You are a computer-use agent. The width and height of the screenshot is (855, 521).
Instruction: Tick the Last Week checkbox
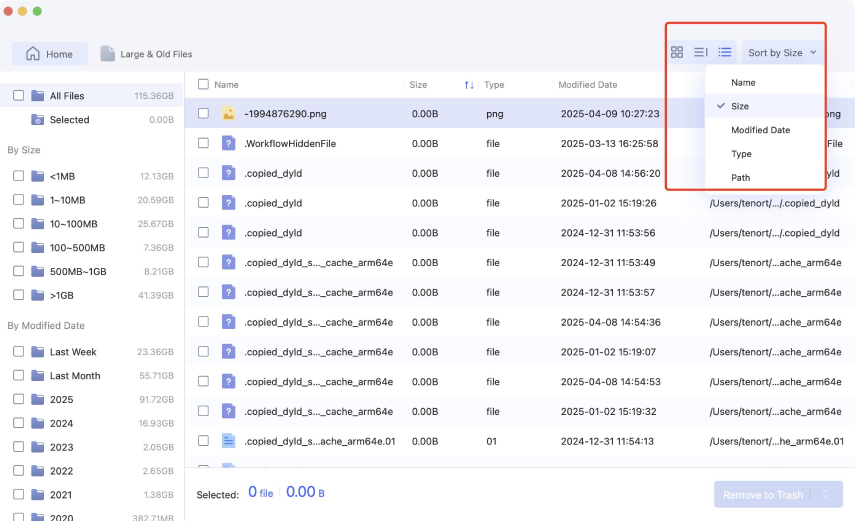point(19,351)
